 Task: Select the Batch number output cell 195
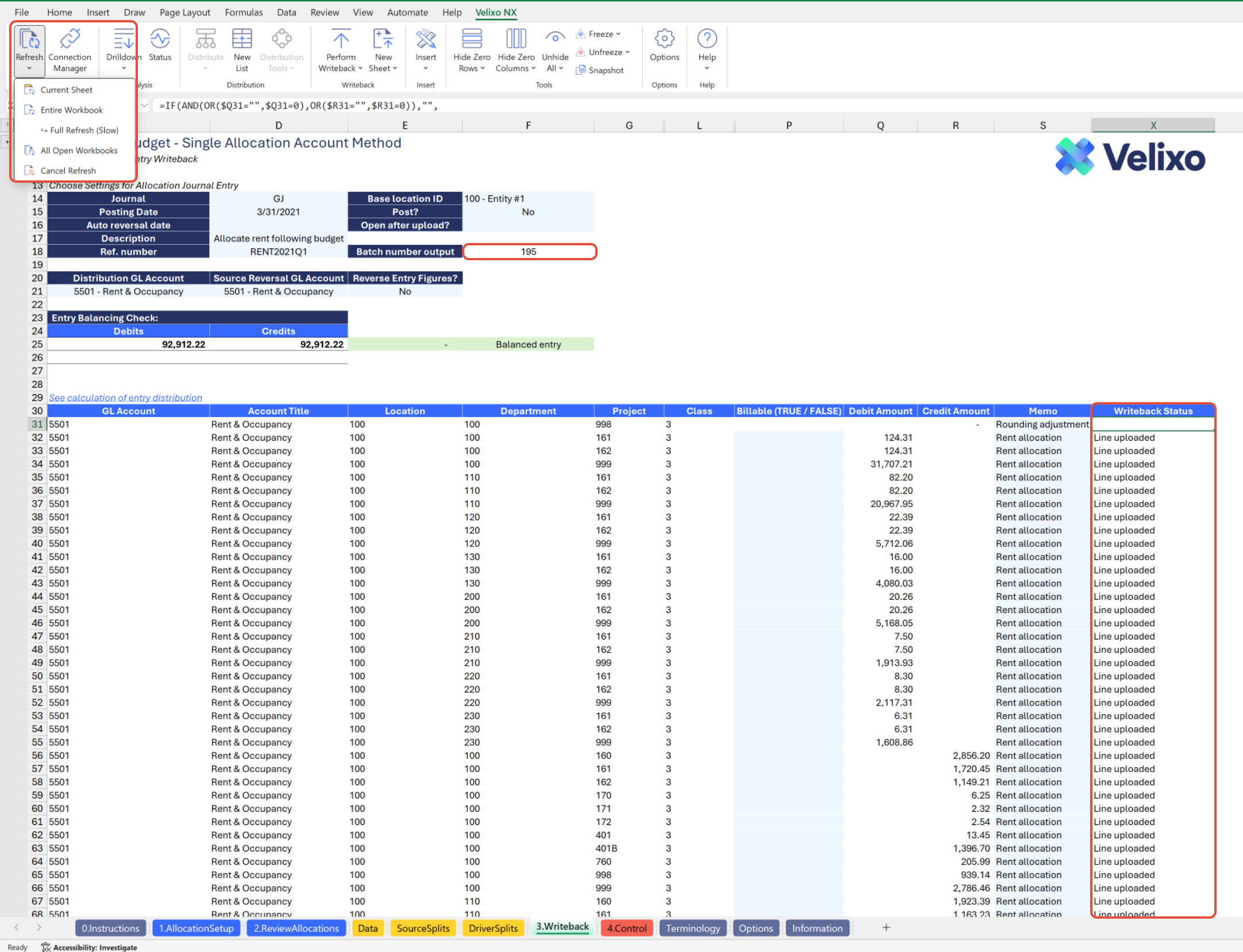[529, 252]
